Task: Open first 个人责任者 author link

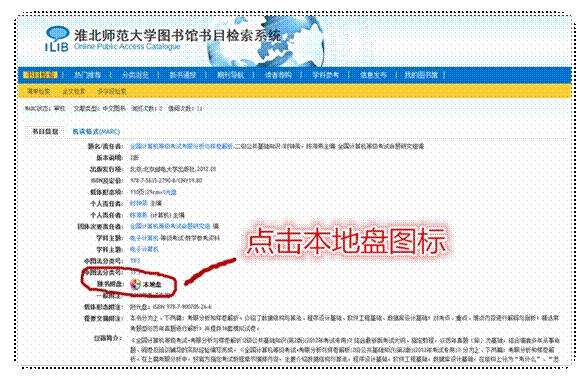Action: point(138,203)
